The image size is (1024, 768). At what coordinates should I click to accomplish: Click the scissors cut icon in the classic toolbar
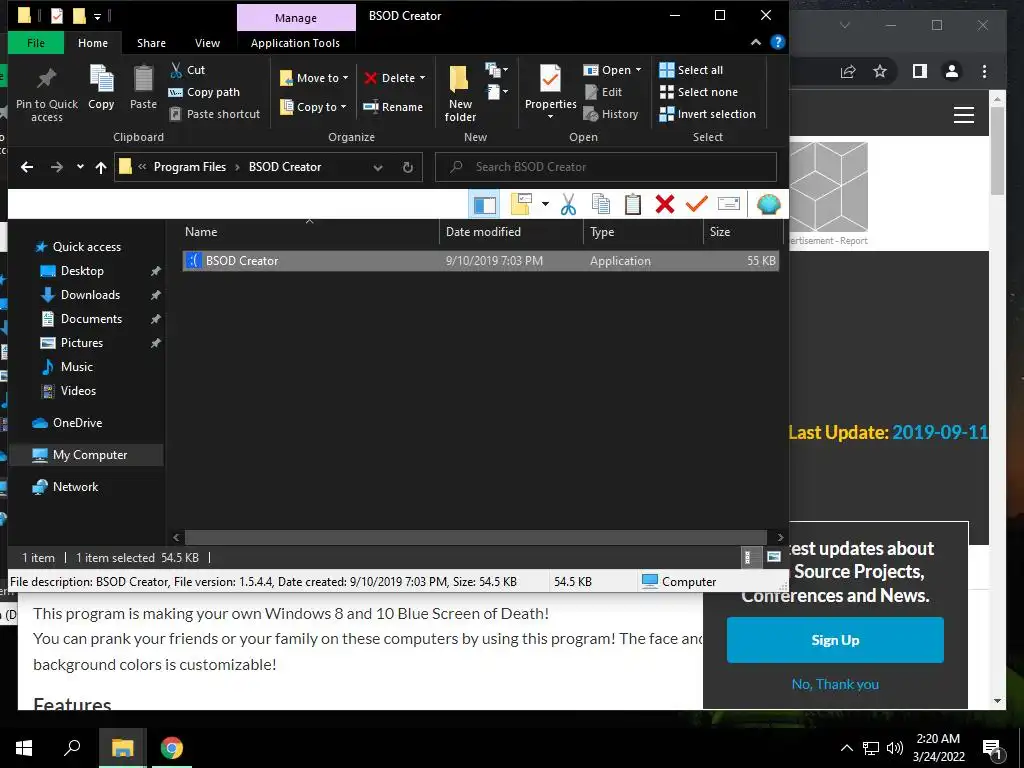[x=568, y=204]
